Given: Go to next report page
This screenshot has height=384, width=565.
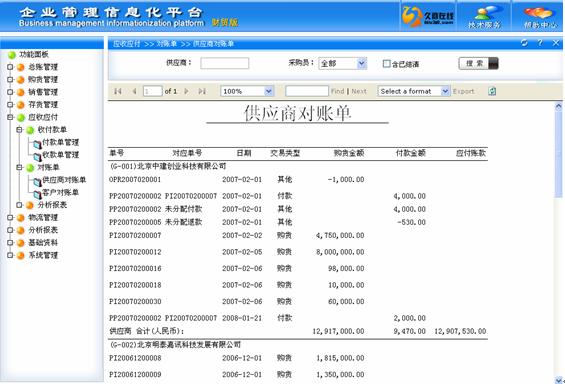Looking at the screenshot, I should (x=186, y=91).
